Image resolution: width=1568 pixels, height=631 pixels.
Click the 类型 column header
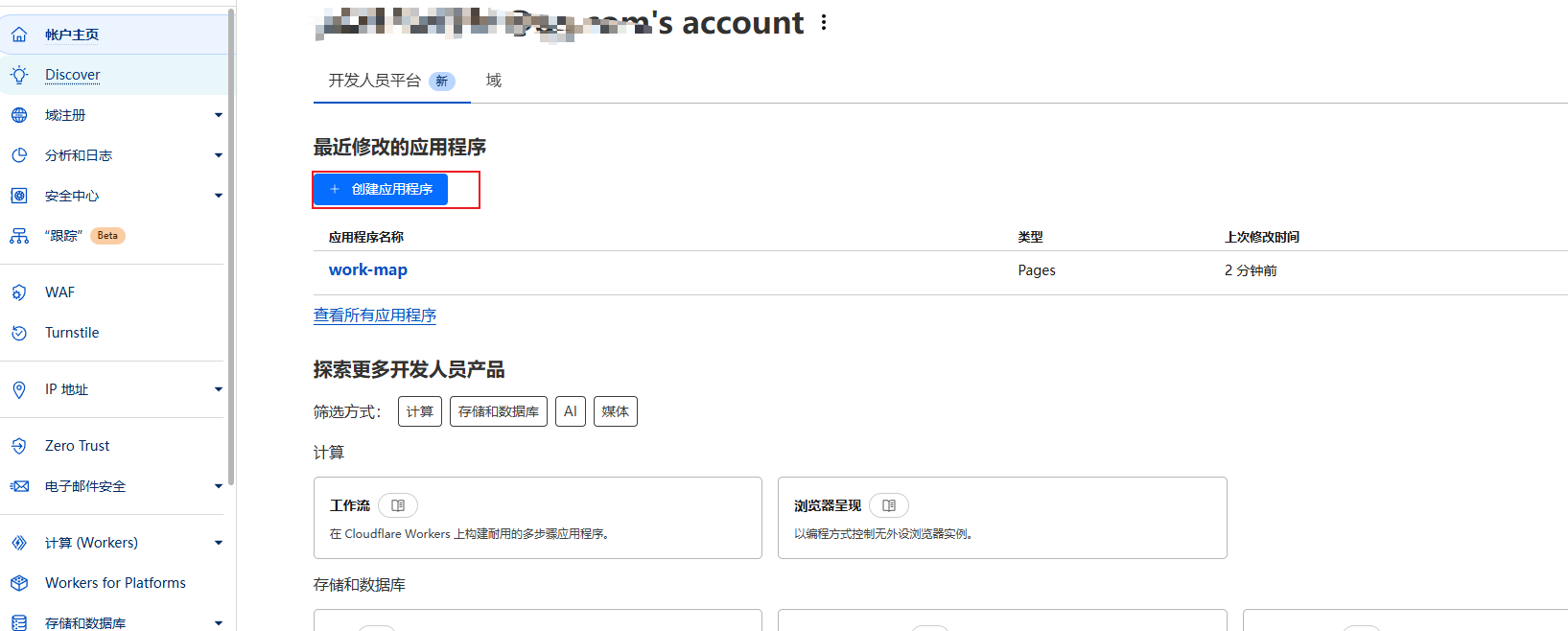coord(1031,237)
